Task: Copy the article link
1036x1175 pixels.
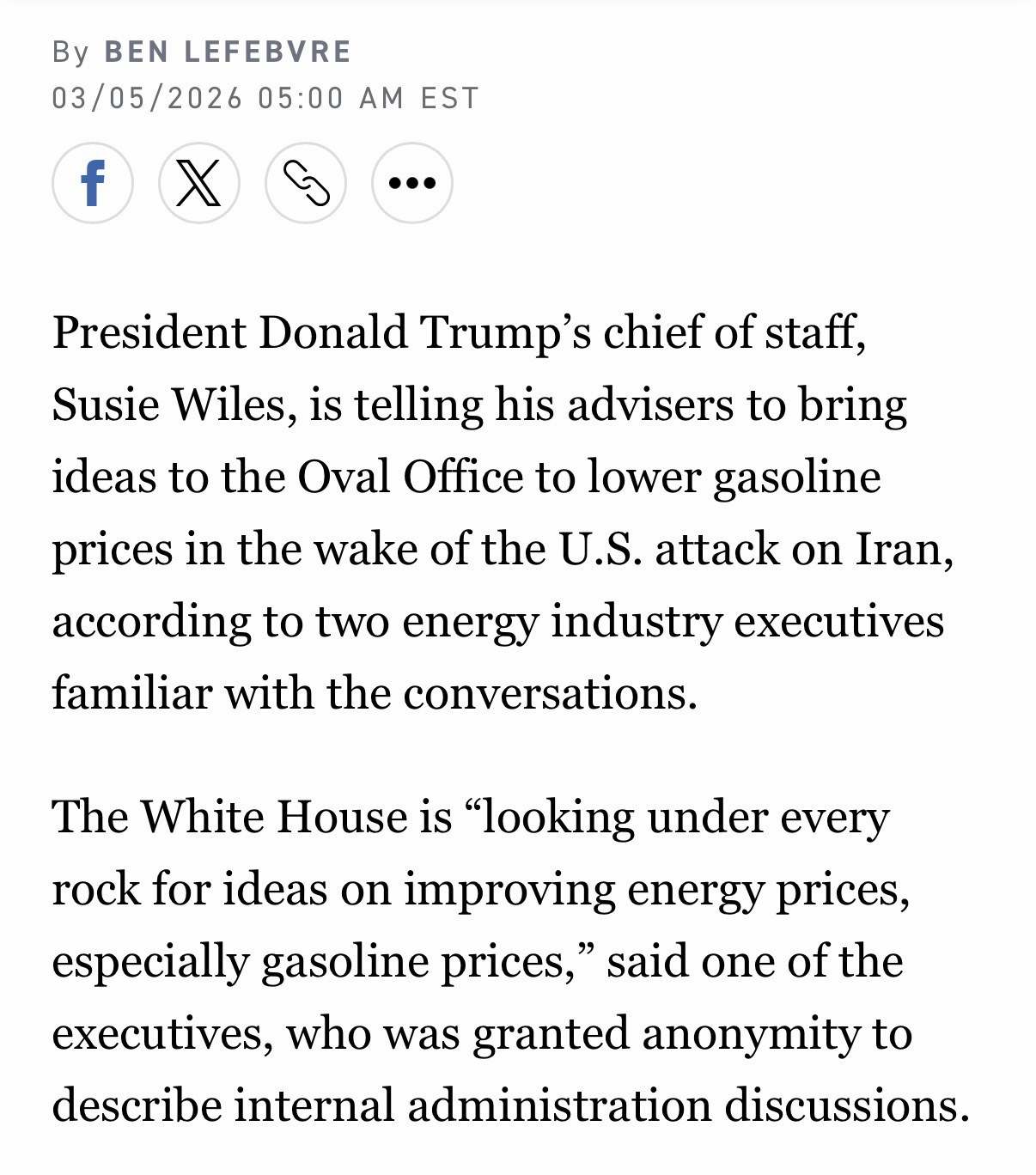Action: pyautogui.click(x=305, y=183)
